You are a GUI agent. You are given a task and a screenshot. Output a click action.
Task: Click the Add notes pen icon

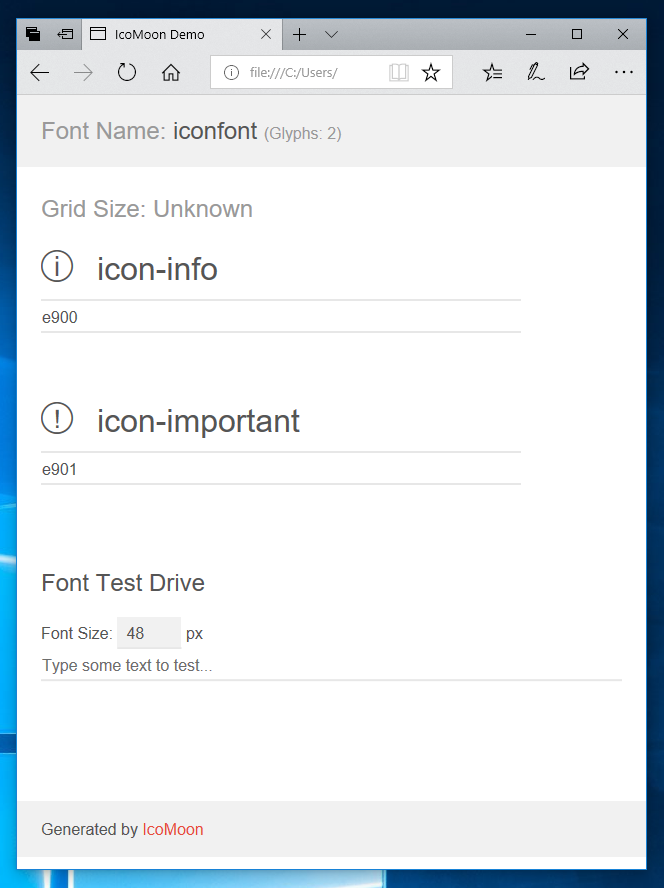click(x=535, y=72)
